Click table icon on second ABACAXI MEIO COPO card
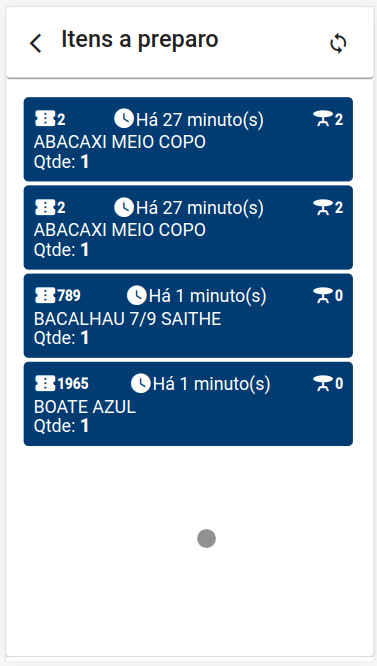 point(323,208)
